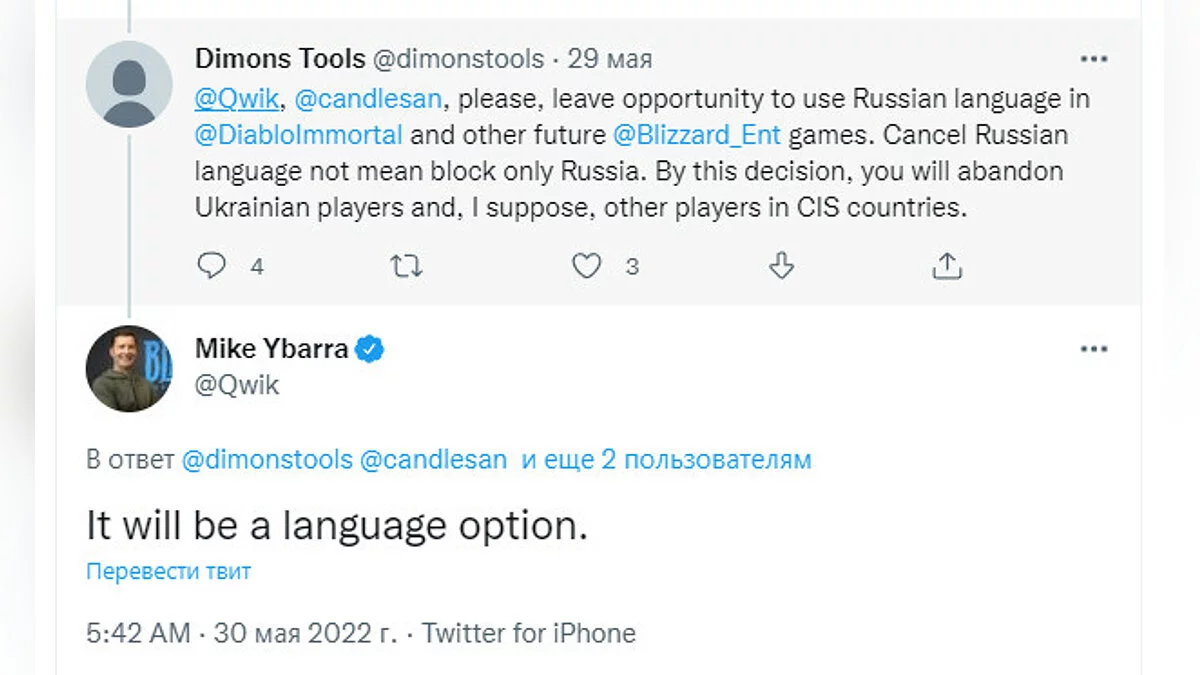Click the download arrow icon on the tweet
The image size is (1200, 675).
point(781,266)
